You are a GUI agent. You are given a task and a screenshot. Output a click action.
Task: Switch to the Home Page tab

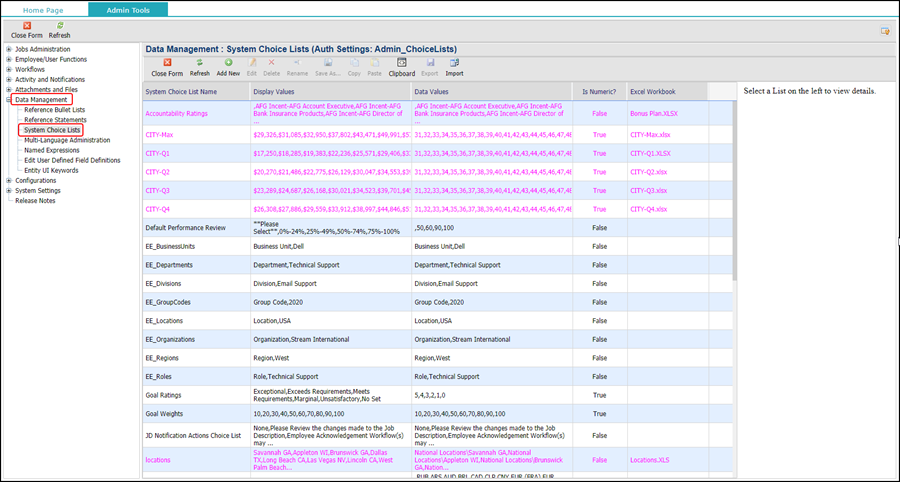42,9
